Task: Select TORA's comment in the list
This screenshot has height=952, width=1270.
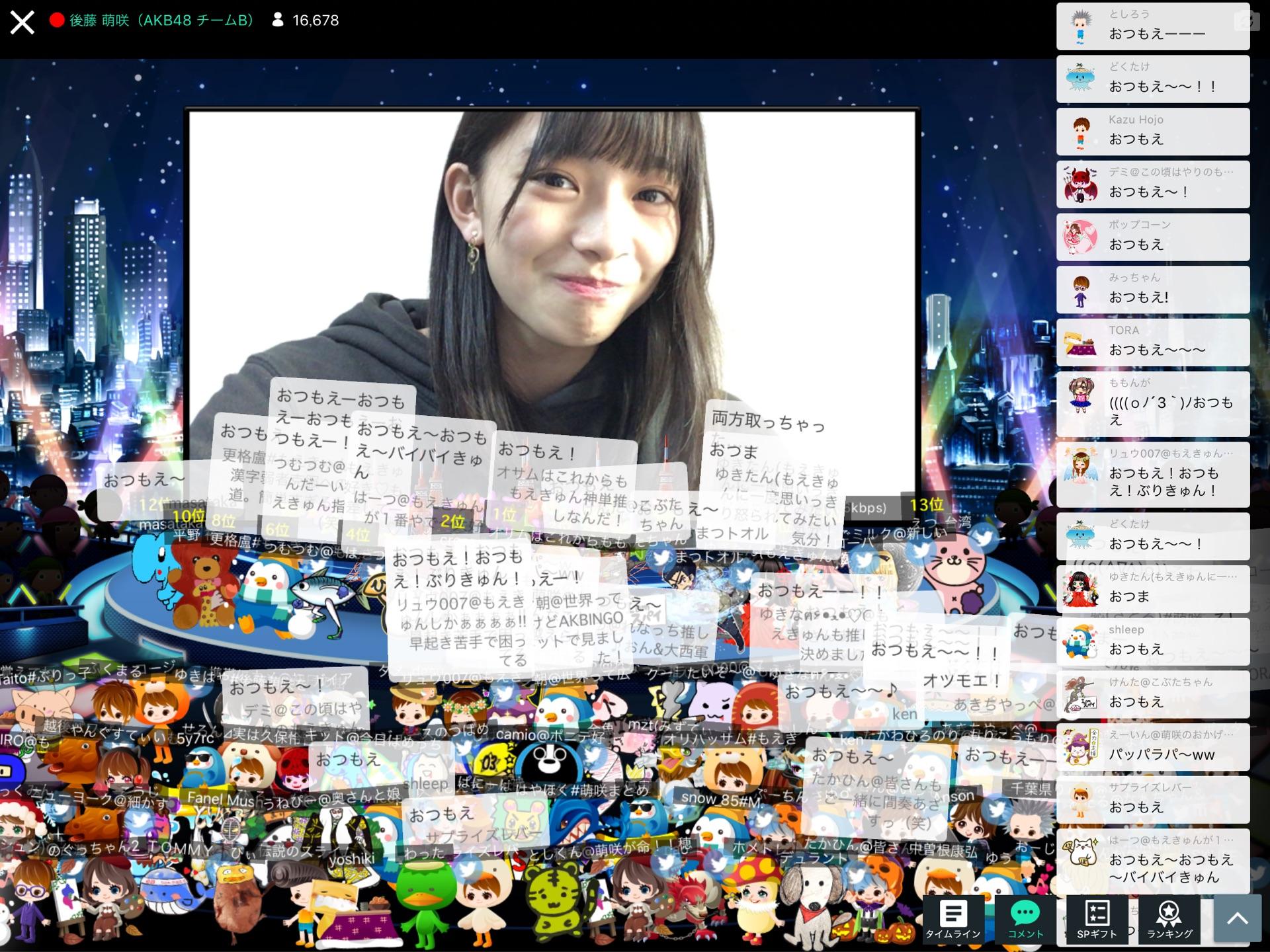Action: click(1152, 342)
